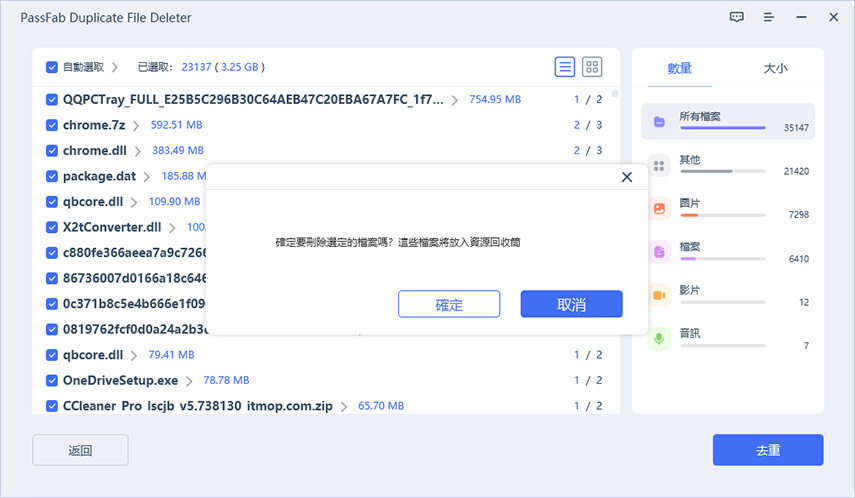This screenshot has height=498, width=855.
Task: Expand the chrome.7z duplicate group
Action: pyautogui.click(x=136, y=125)
